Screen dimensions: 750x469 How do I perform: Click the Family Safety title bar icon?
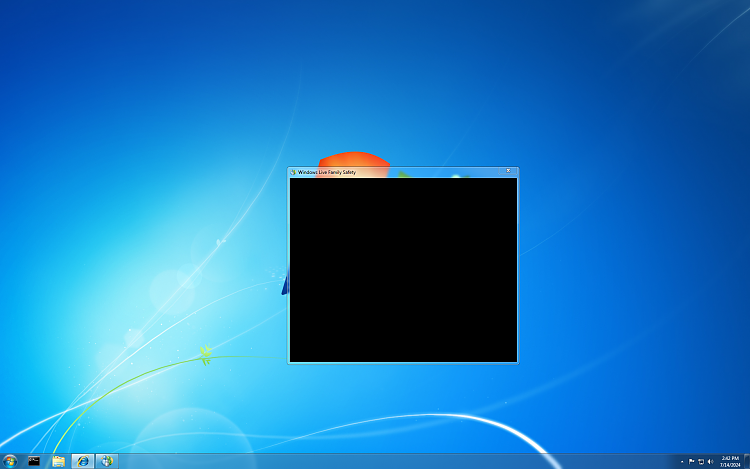[x=293, y=172]
